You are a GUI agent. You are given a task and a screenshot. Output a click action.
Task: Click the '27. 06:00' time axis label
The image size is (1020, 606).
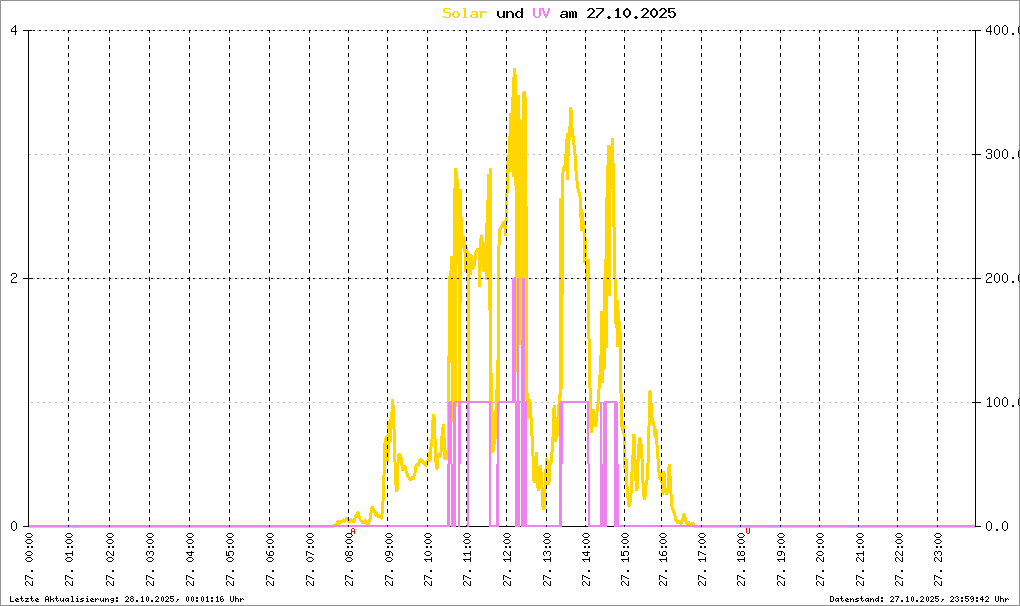270,559
